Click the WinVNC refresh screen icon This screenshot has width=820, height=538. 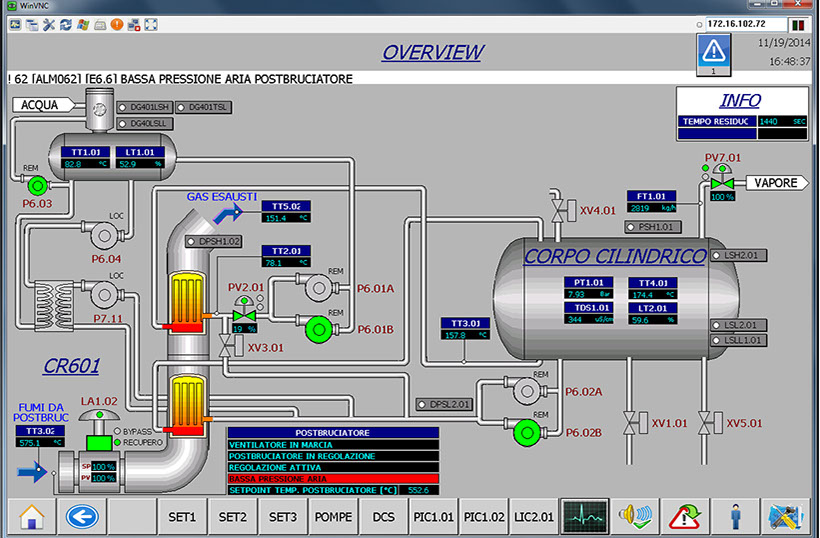pyautogui.click(x=64, y=22)
